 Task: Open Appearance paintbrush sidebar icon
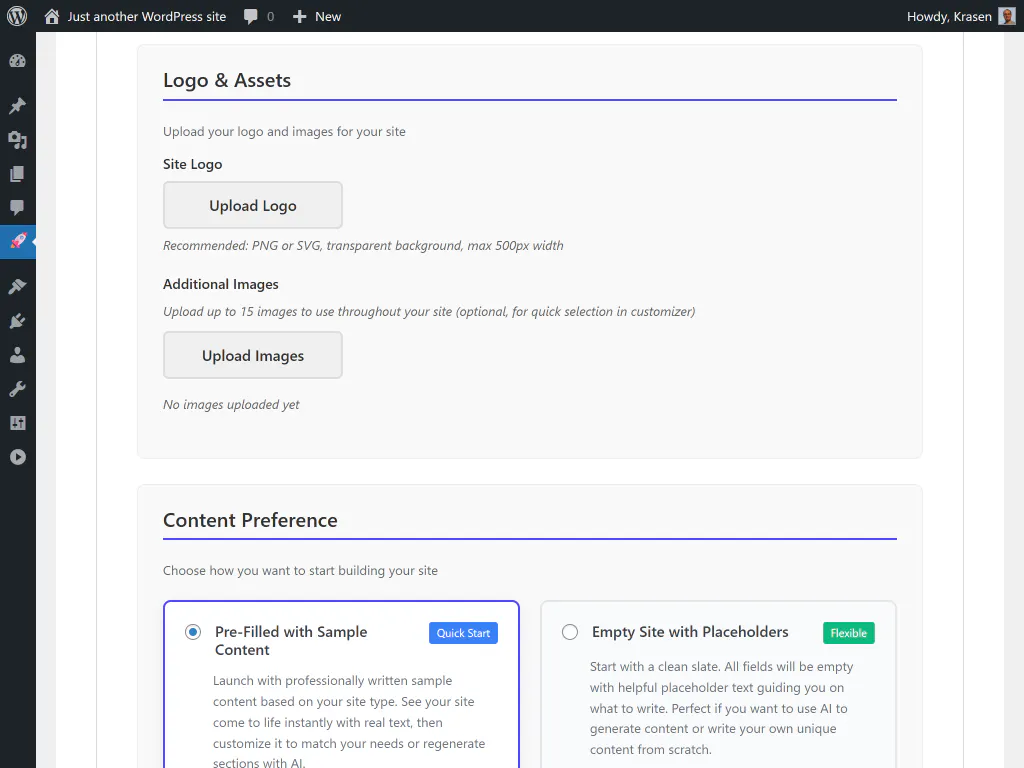(x=18, y=286)
